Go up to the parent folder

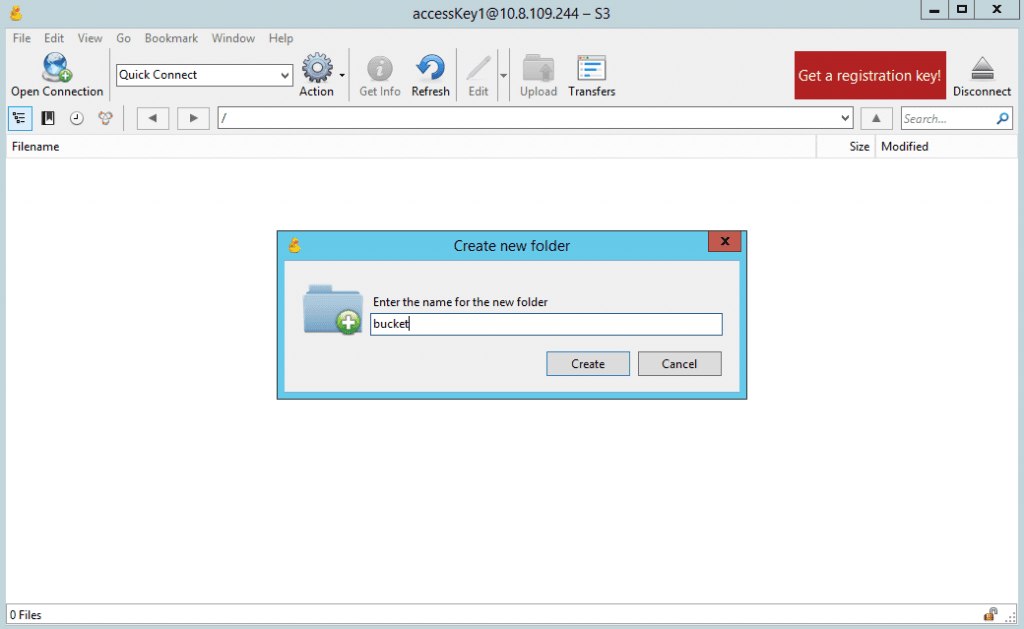[876, 118]
